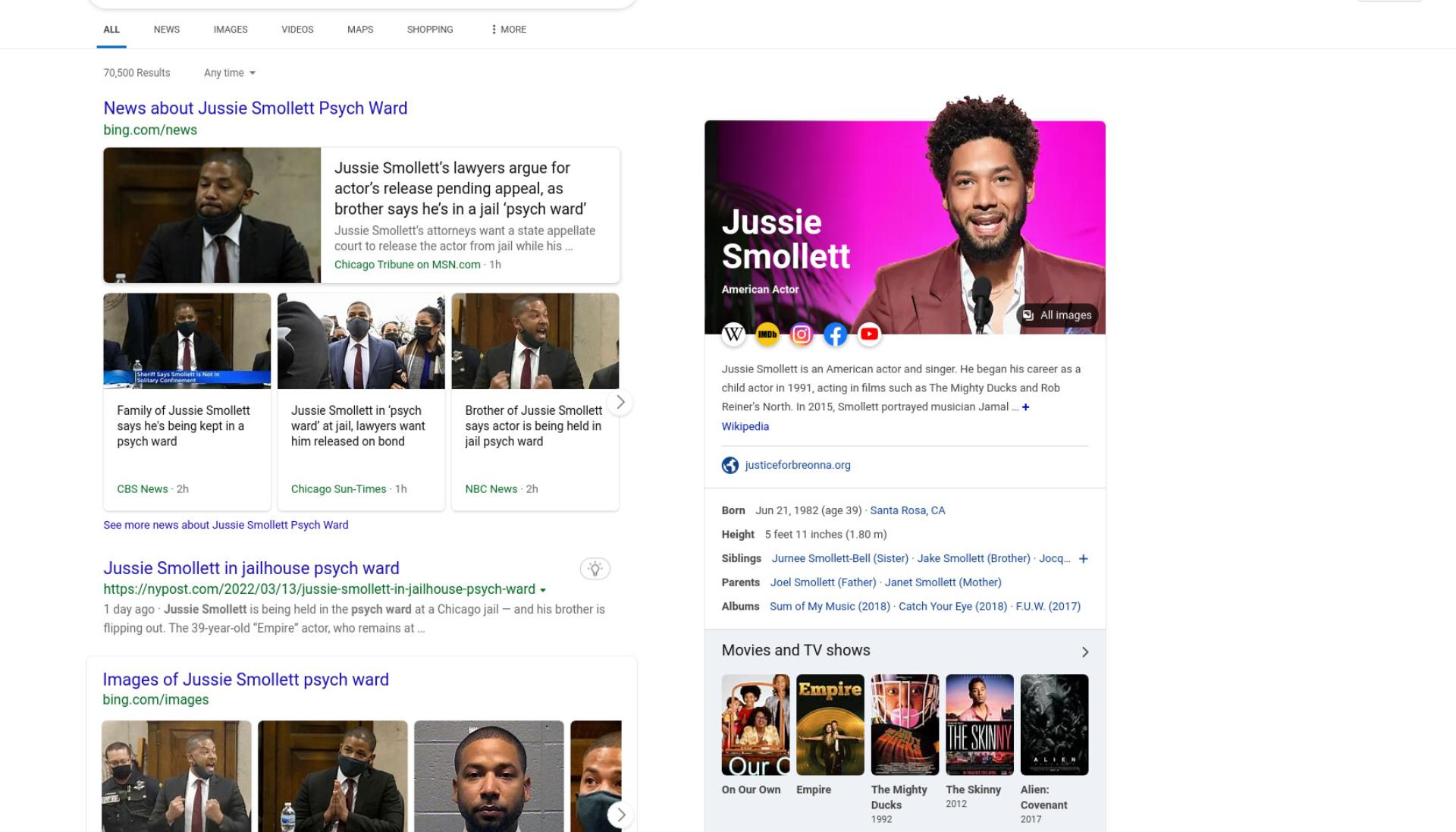Click the nypost.com green URL text
1456x832 pixels.
[x=319, y=589]
